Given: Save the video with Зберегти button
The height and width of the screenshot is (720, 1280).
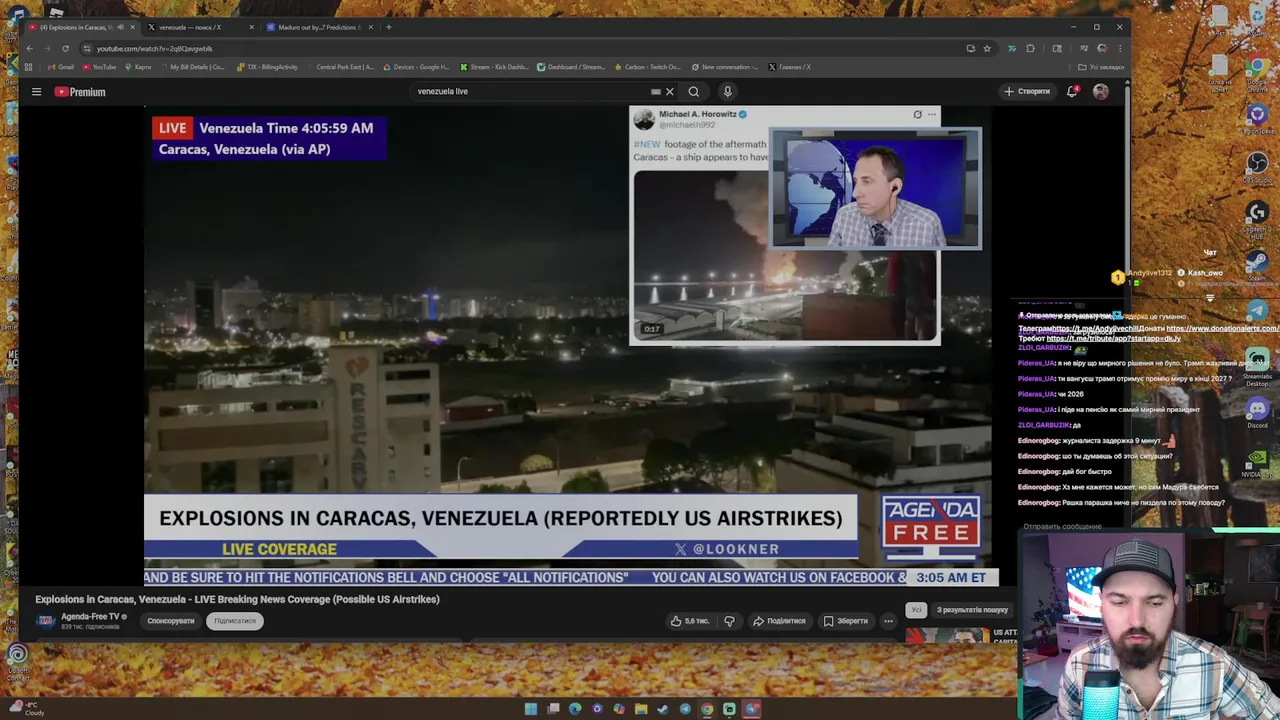Looking at the screenshot, I should [846, 621].
